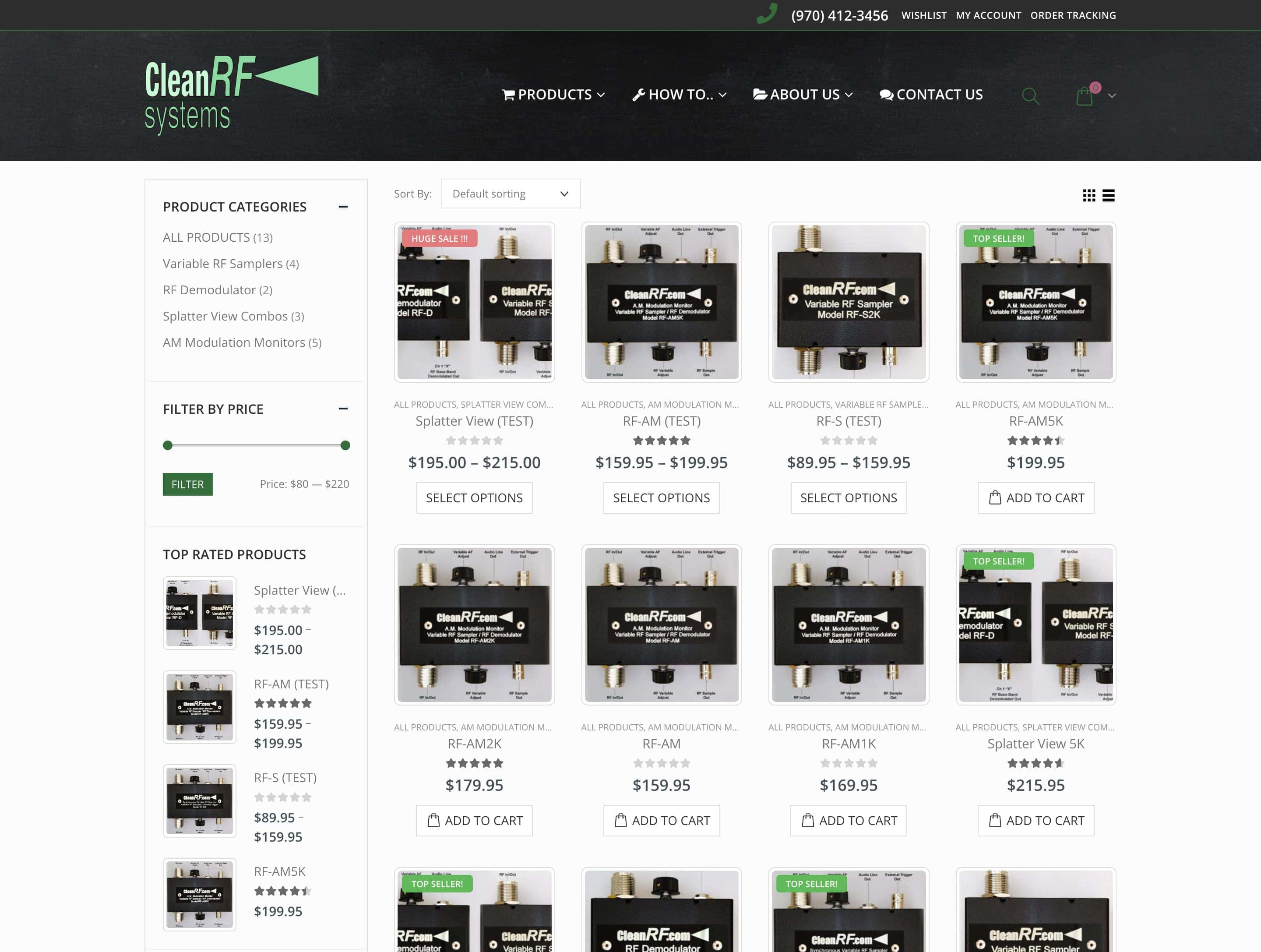Open the How To.. menu
Viewport: 1261px width, 952px height.
click(679, 95)
